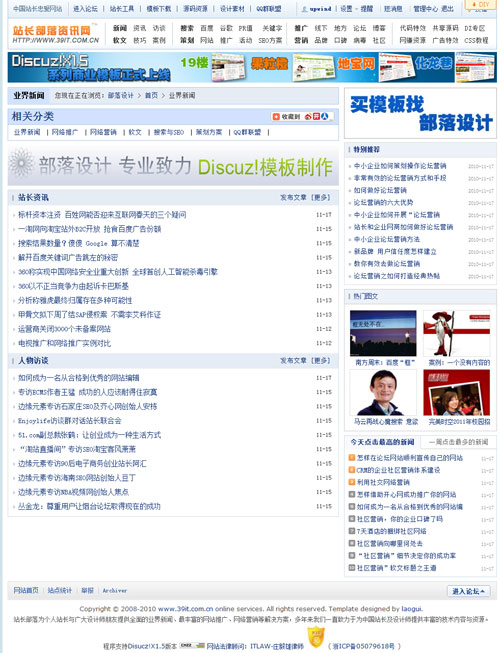Click 新闻 in header navigation
The width and height of the screenshot is (500, 653).
[x=119, y=28]
